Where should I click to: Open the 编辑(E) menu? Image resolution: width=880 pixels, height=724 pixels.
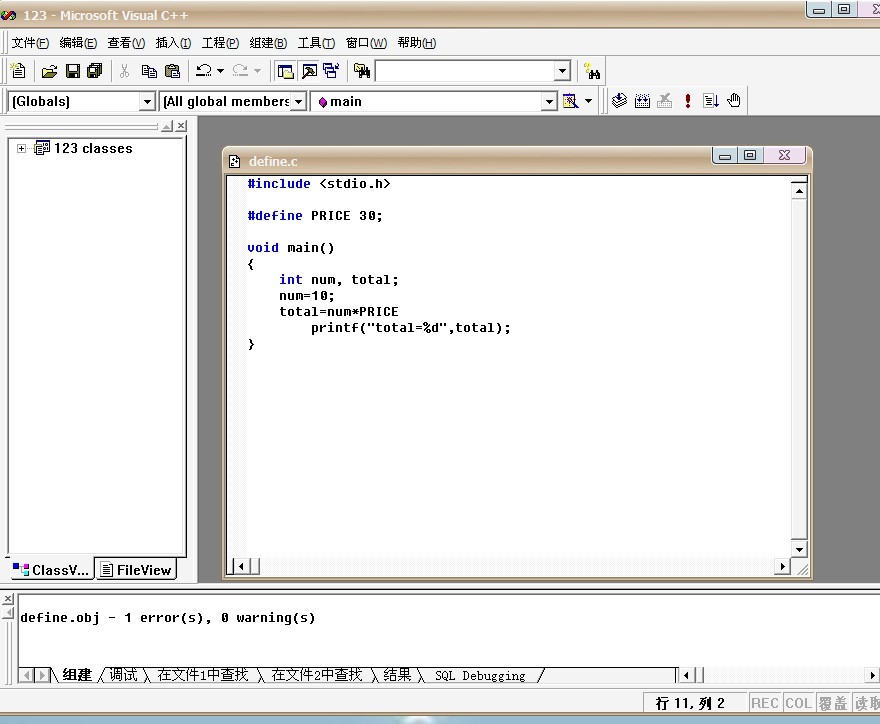click(x=78, y=43)
